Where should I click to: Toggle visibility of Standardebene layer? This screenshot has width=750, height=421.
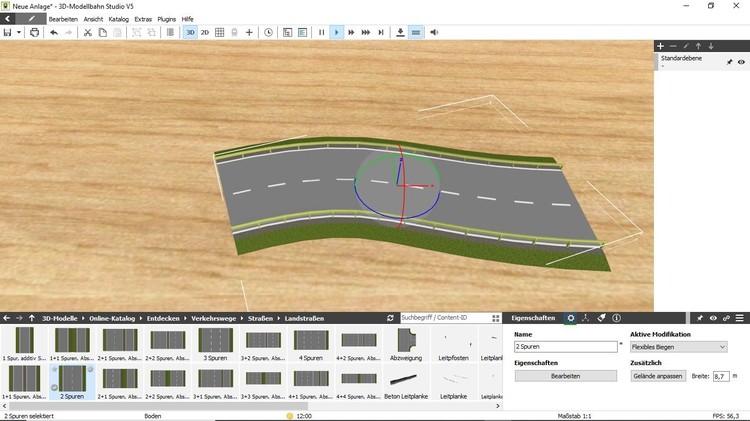741,62
